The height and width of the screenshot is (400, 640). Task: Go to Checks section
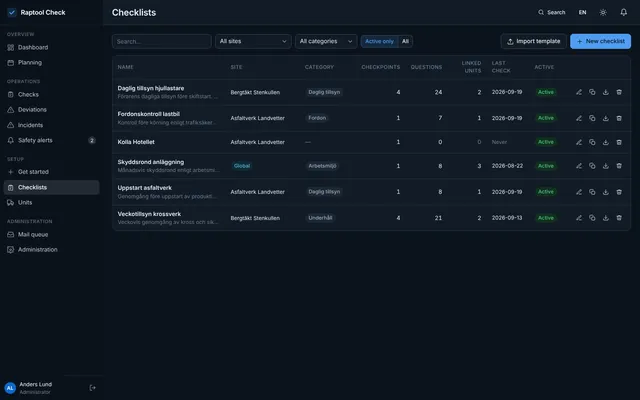coord(51,94)
